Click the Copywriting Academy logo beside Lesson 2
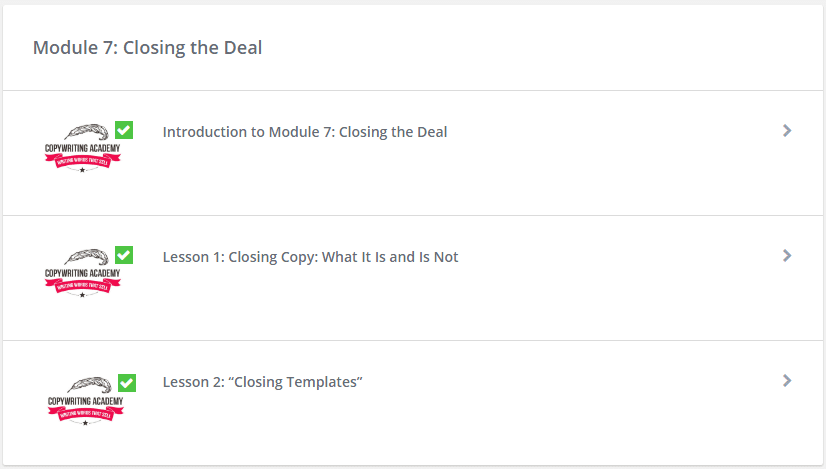Image resolution: width=826 pixels, height=469 pixels. [86, 401]
